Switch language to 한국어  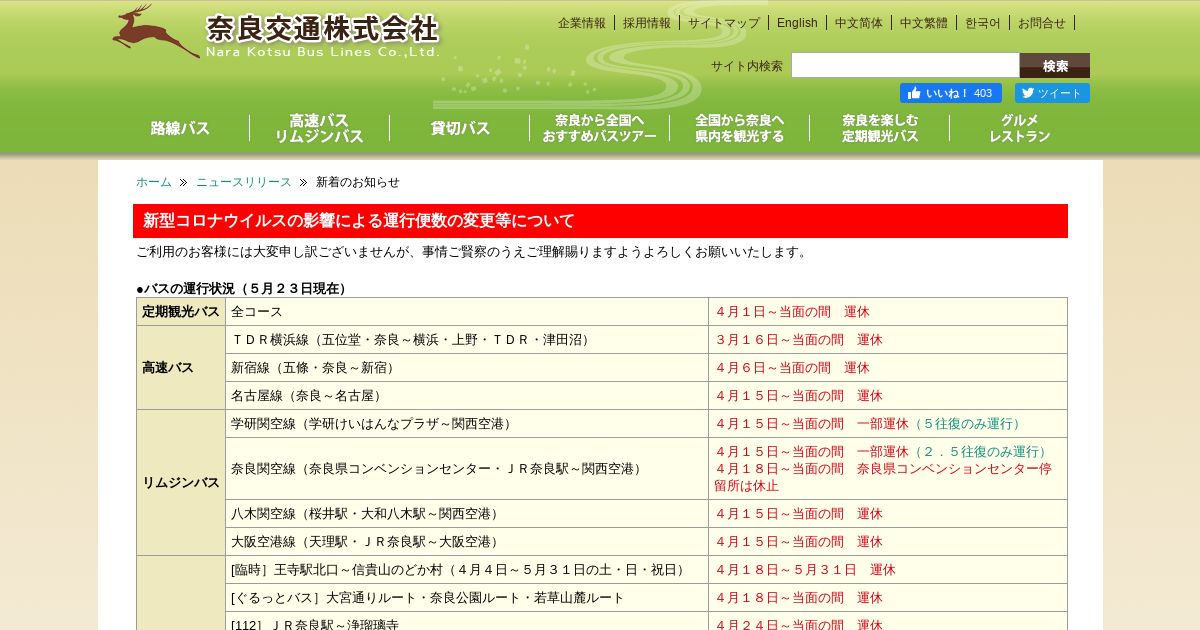(982, 23)
